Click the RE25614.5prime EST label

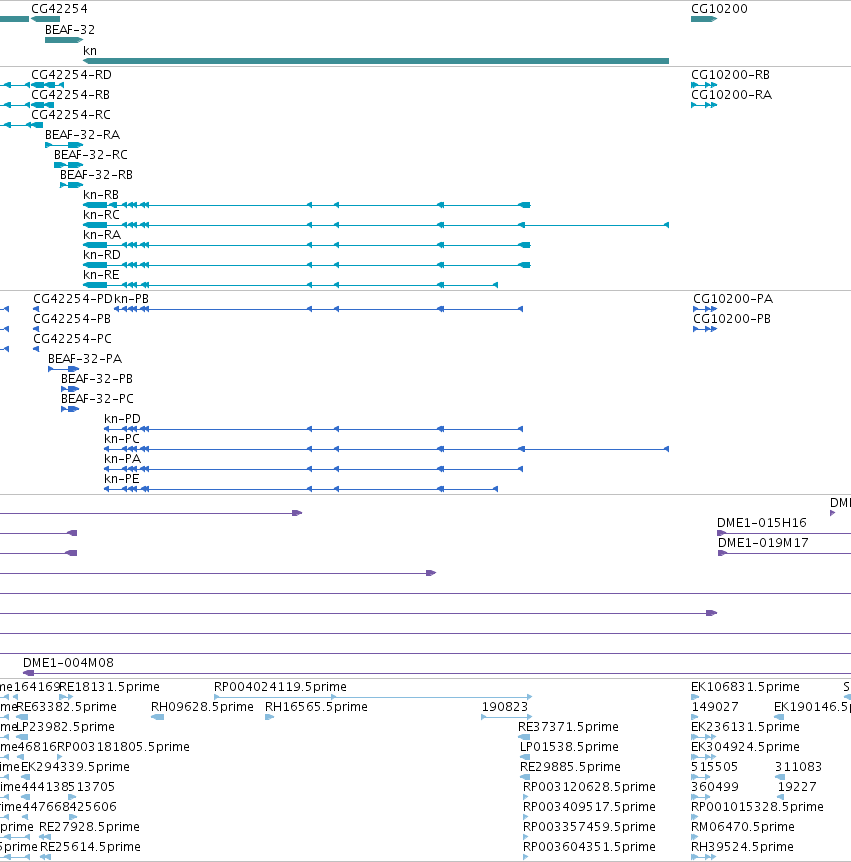pyautogui.click(x=90, y=847)
